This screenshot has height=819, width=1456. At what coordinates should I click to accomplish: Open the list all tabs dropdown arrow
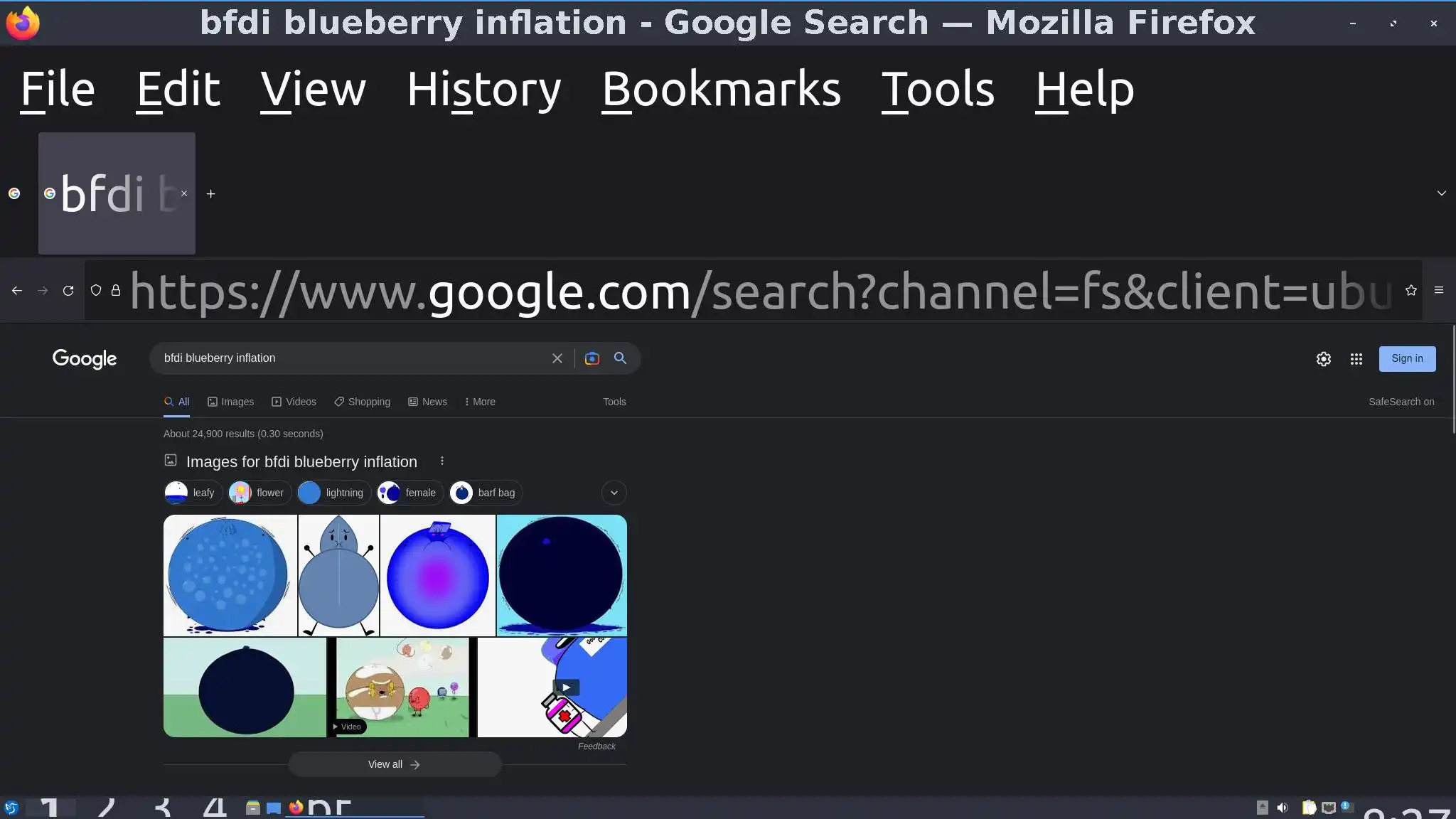1442,193
